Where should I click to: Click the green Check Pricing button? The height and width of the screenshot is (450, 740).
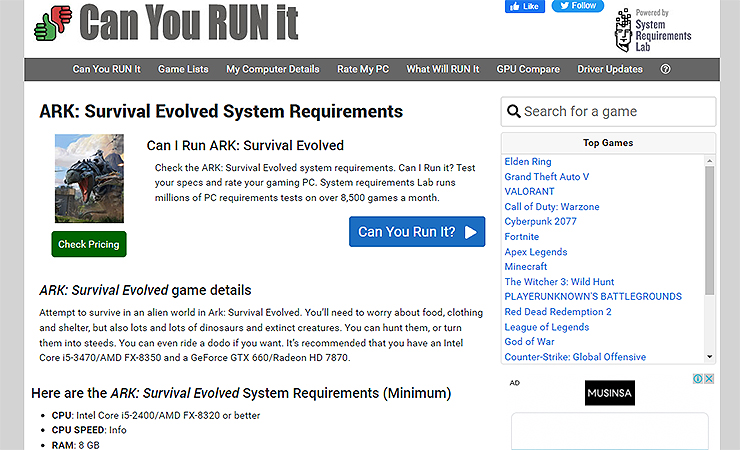click(x=89, y=244)
